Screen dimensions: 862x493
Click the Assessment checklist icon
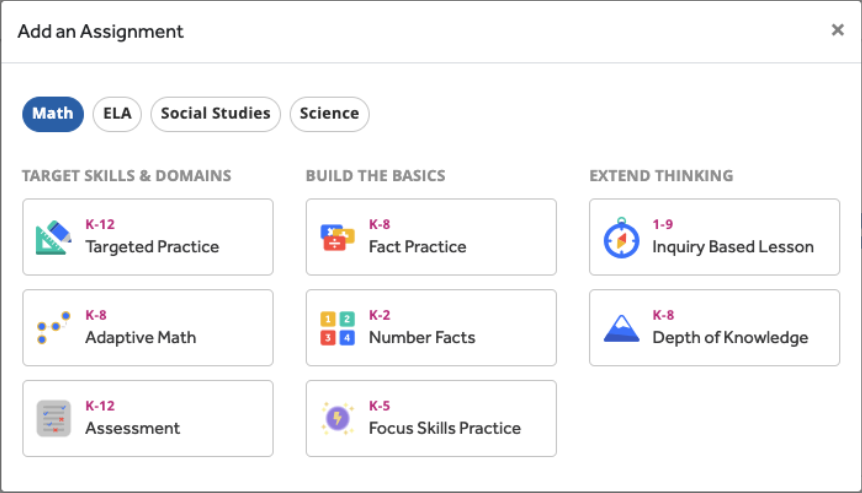click(x=53, y=418)
